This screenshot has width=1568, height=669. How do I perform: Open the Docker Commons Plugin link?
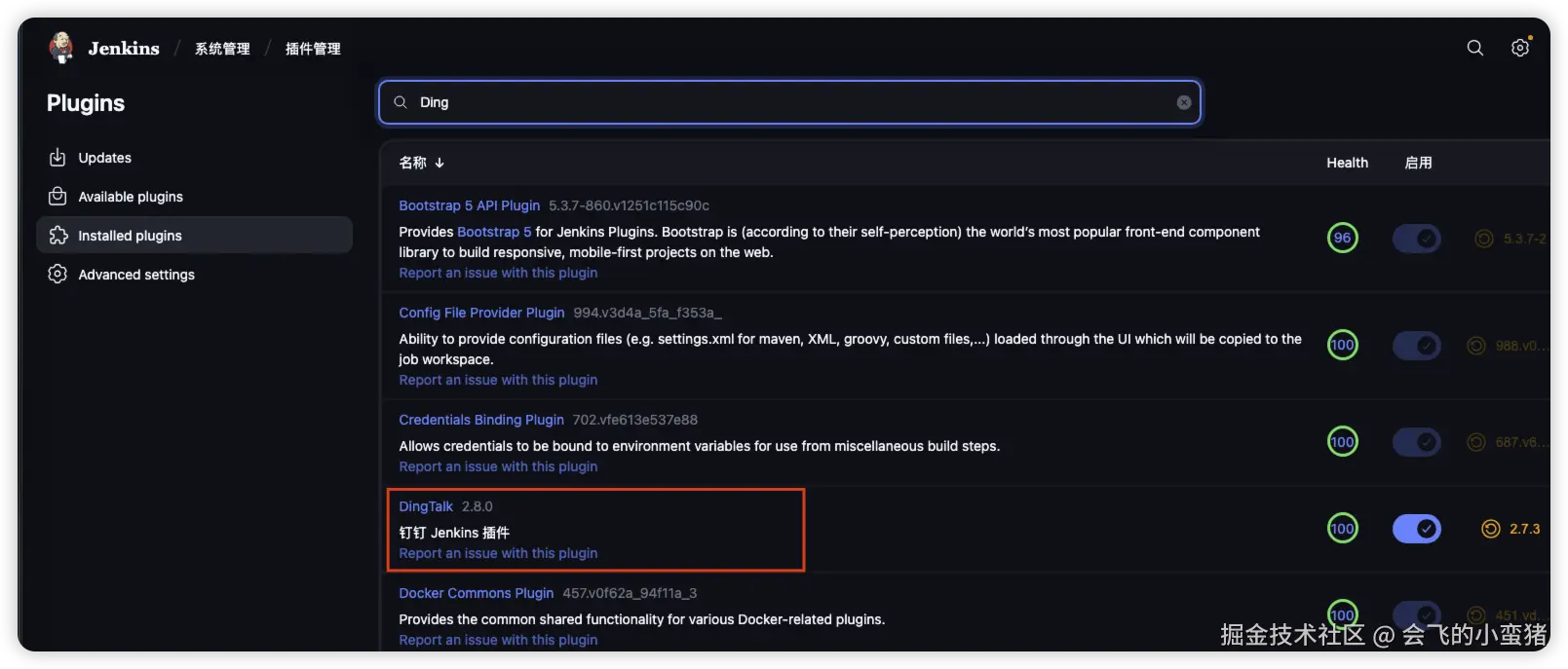(476, 593)
